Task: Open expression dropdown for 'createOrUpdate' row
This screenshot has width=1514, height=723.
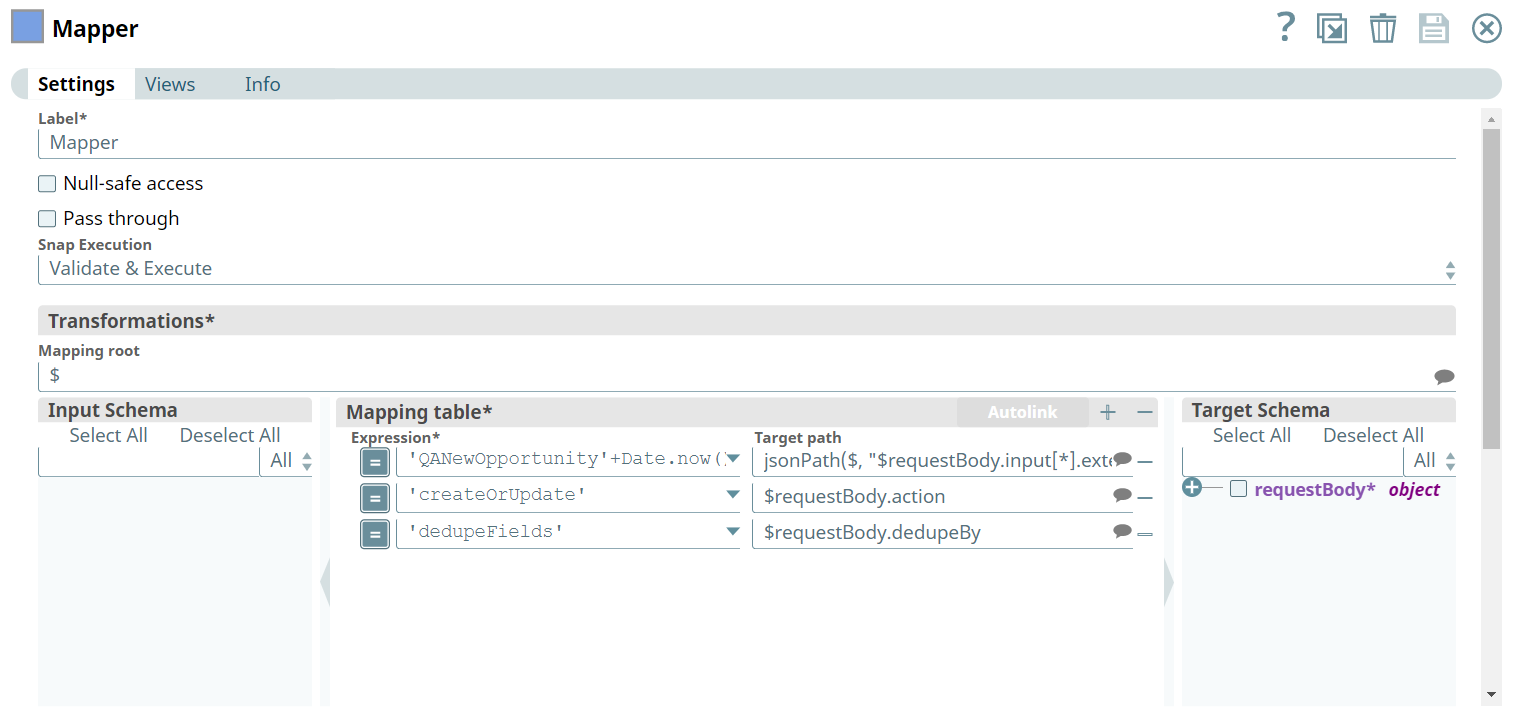Action: point(733,495)
